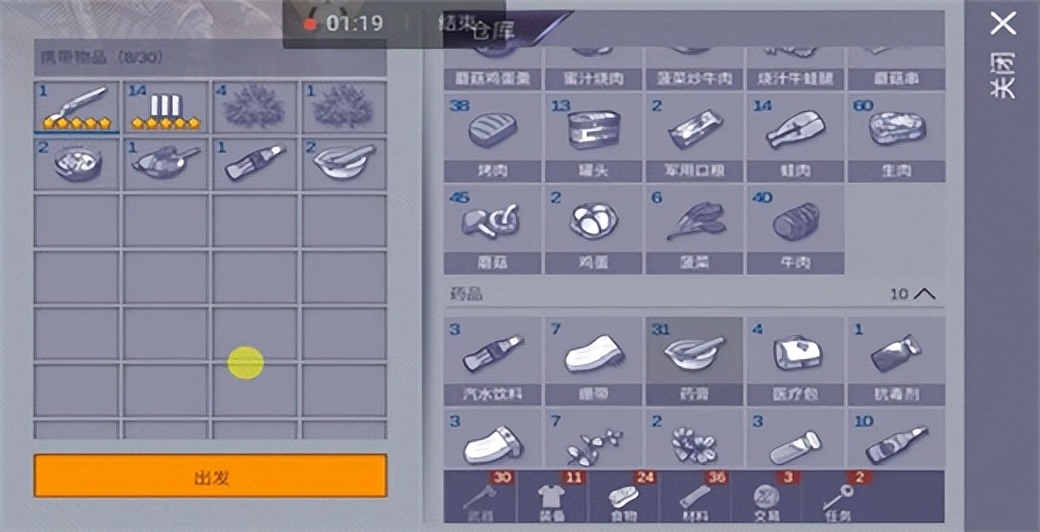Choose the 抗毒剂 antidote vial
1040x532 pixels.
[x=896, y=361]
